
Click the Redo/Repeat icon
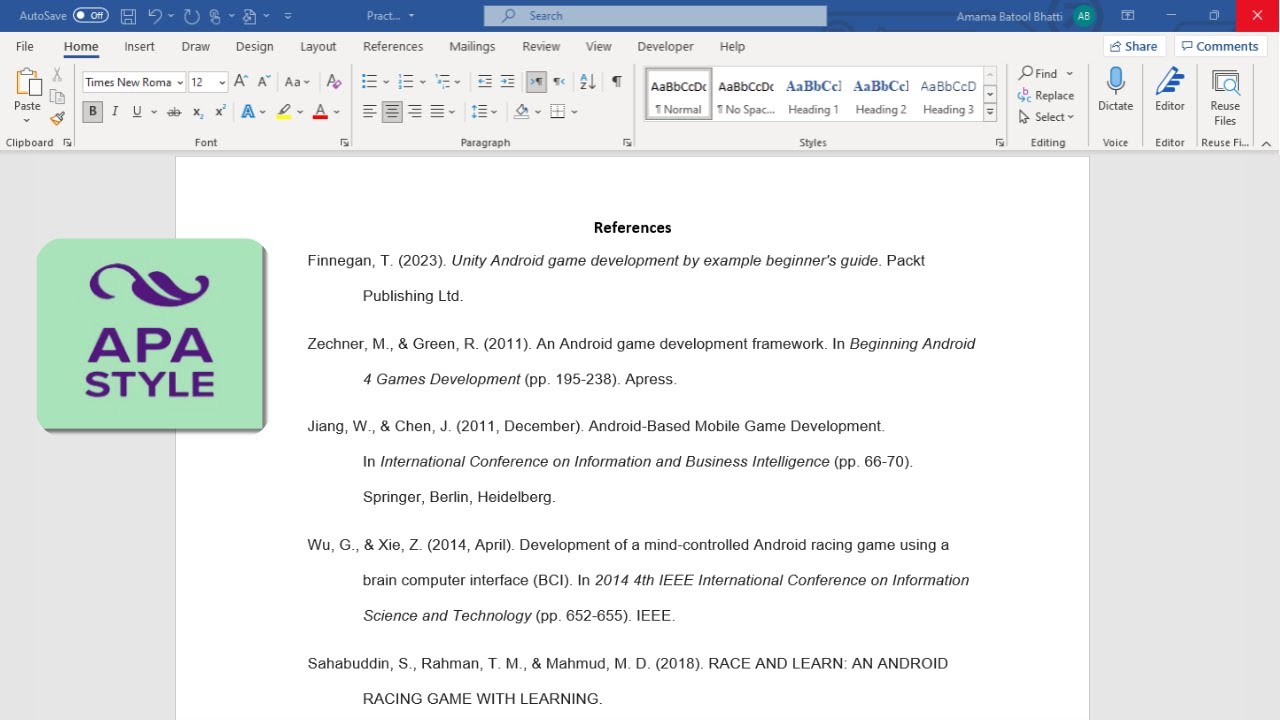point(191,16)
